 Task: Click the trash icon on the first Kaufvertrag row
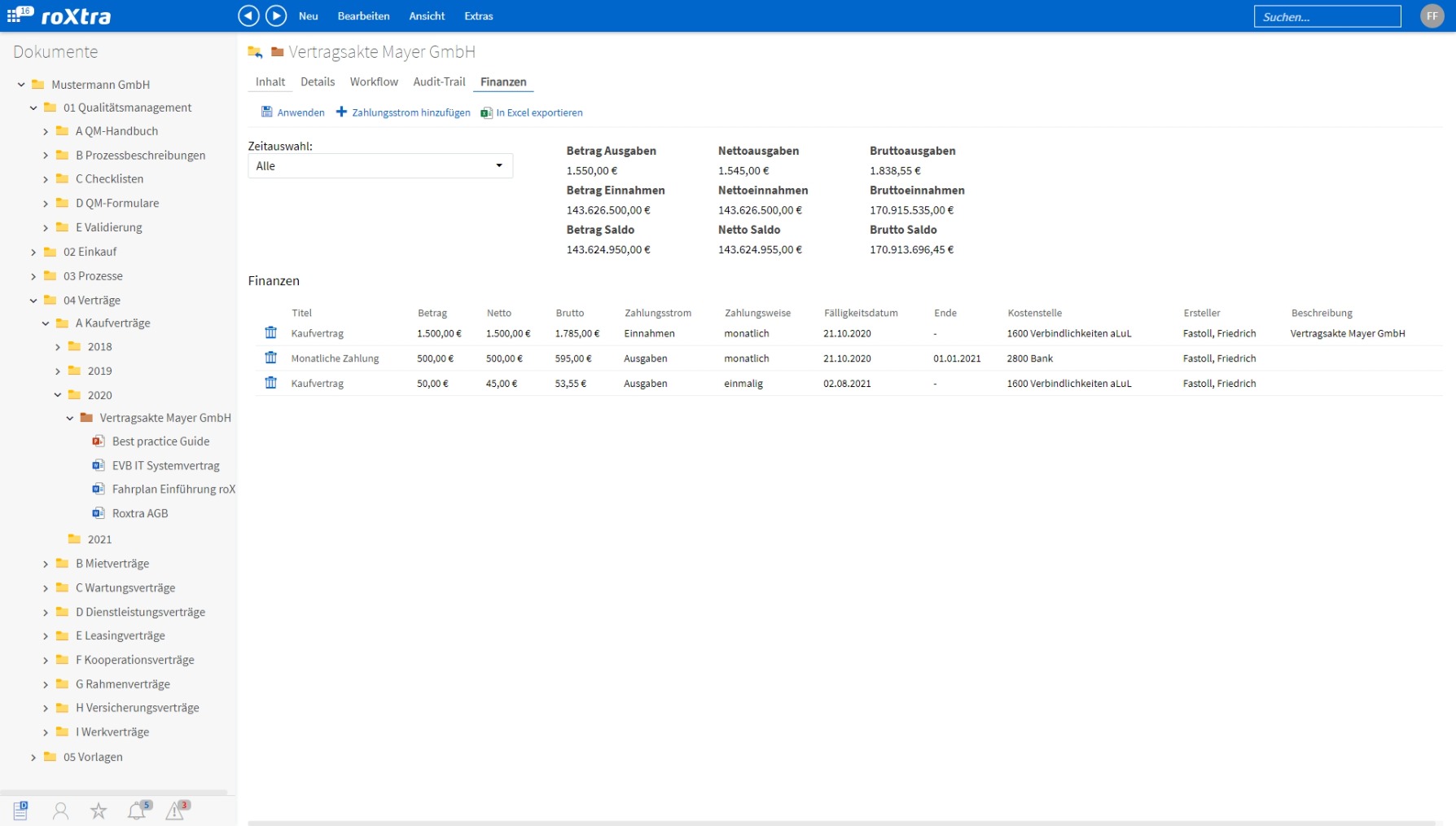tap(270, 332)
